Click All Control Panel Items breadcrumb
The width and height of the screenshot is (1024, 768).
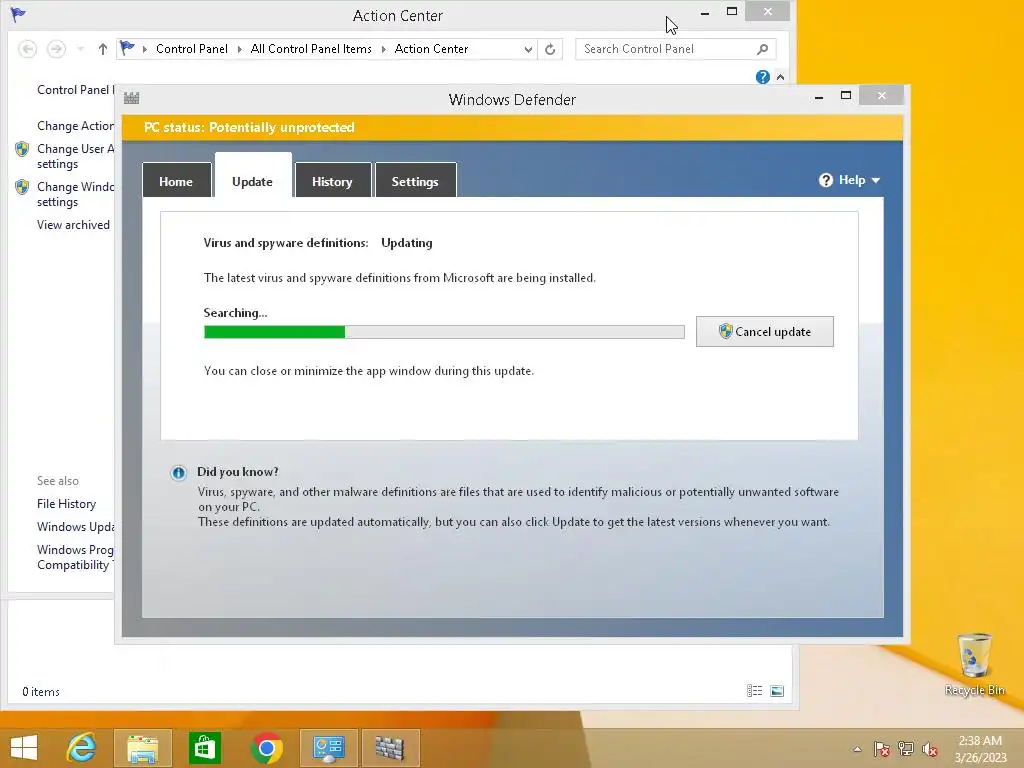click(311, 49)
